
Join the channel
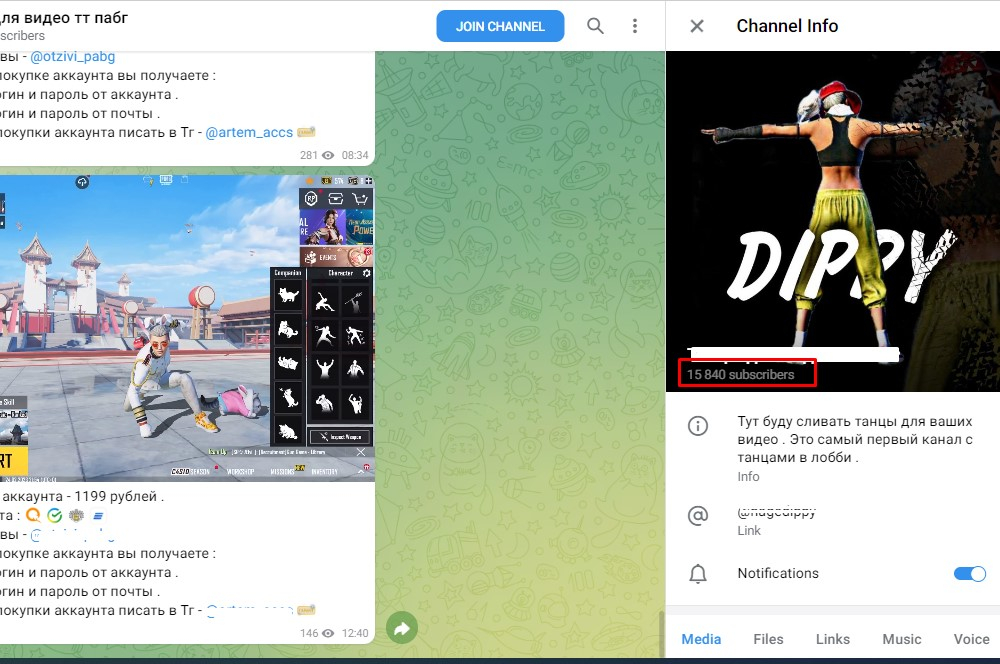click(500, 26)
